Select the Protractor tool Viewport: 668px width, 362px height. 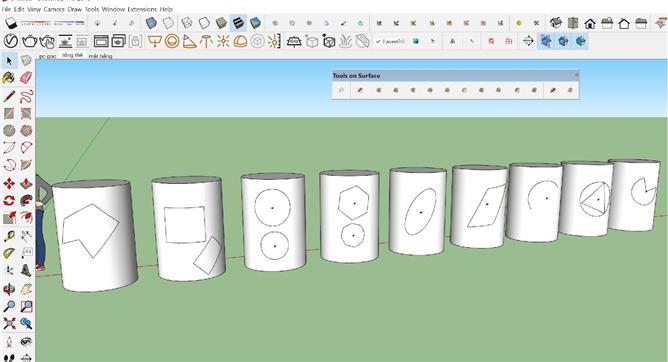[x=9, y=253]
